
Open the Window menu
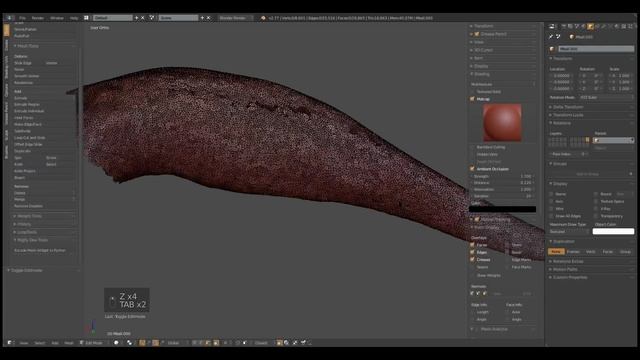click(57, 18)
